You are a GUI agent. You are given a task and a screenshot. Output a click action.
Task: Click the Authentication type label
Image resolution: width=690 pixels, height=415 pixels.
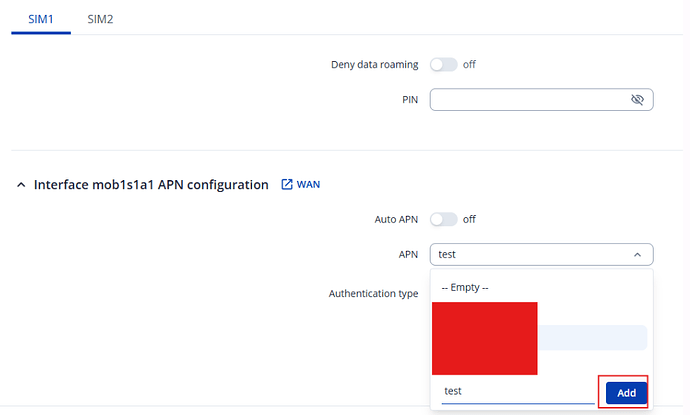coord(373,294)
